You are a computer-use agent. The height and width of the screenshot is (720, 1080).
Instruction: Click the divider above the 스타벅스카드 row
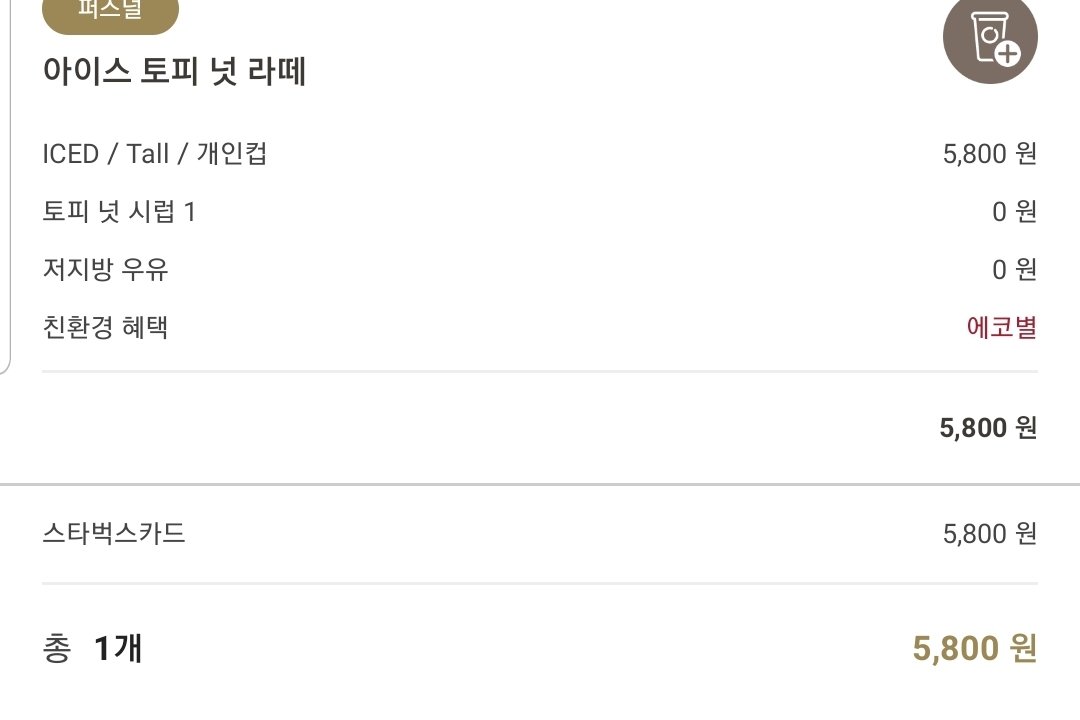[x=540, y=484]
